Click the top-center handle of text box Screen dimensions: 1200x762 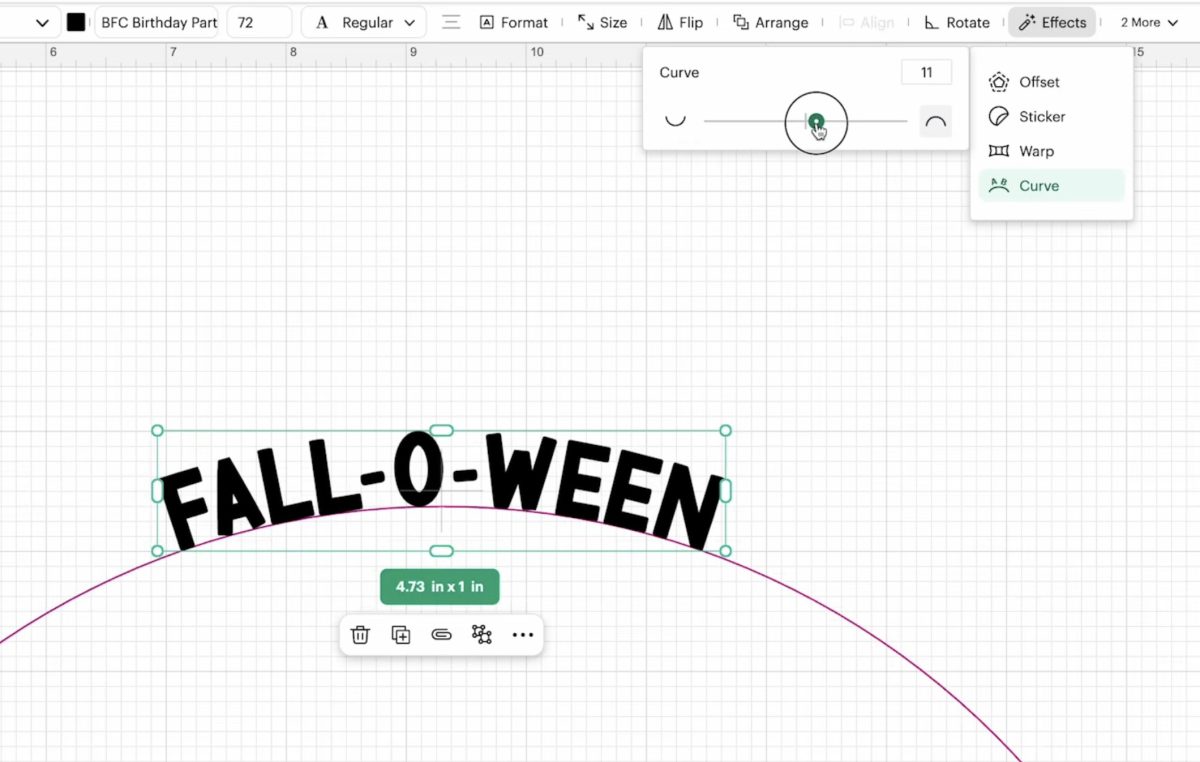point(441,430)
